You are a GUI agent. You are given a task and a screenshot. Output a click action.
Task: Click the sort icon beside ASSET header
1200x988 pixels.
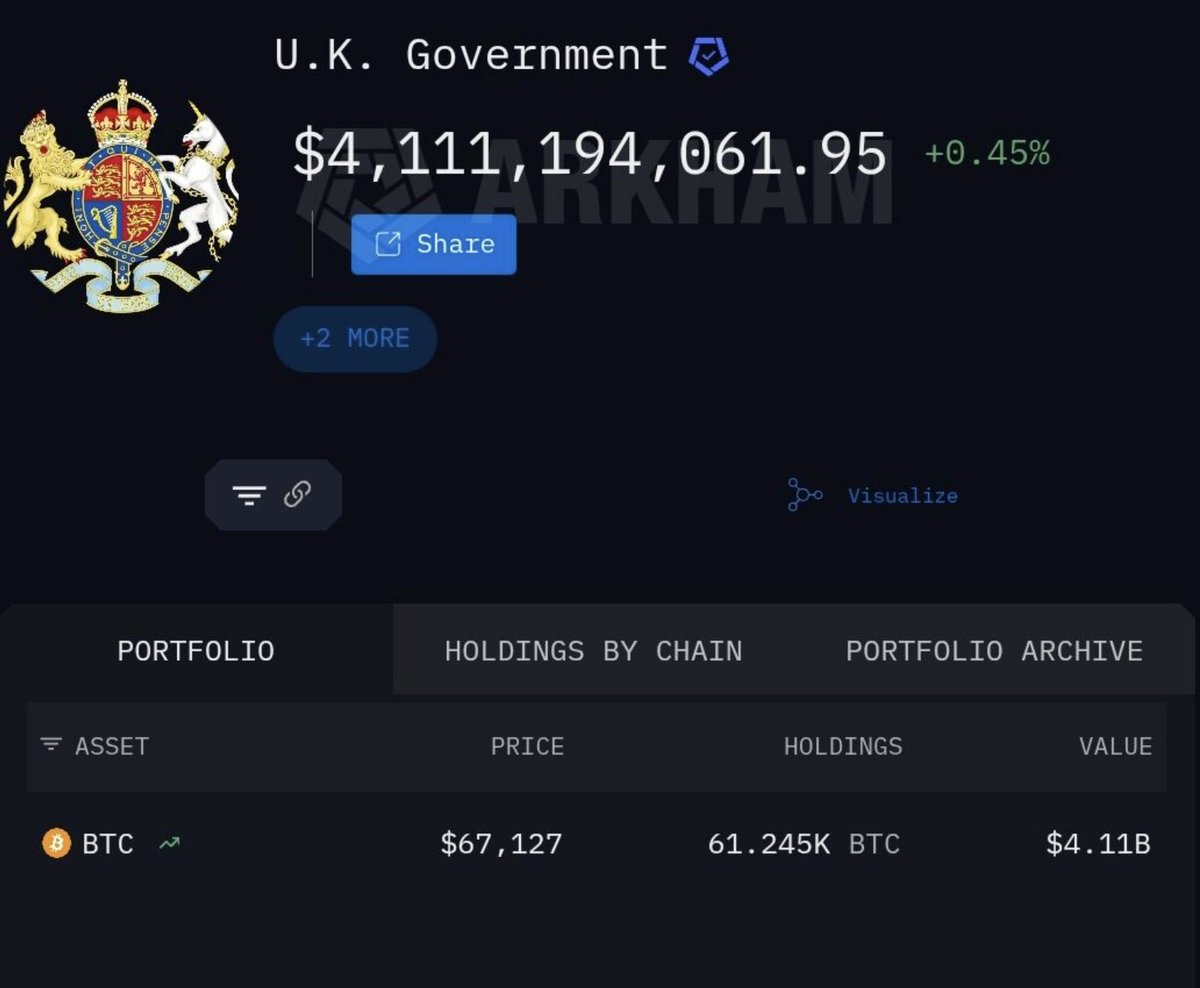(x=50, y=745)
